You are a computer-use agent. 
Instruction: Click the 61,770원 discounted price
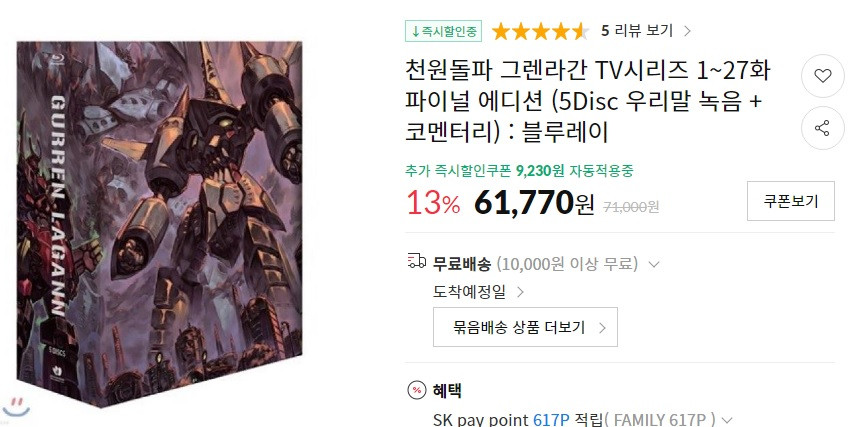click(534, 203)
